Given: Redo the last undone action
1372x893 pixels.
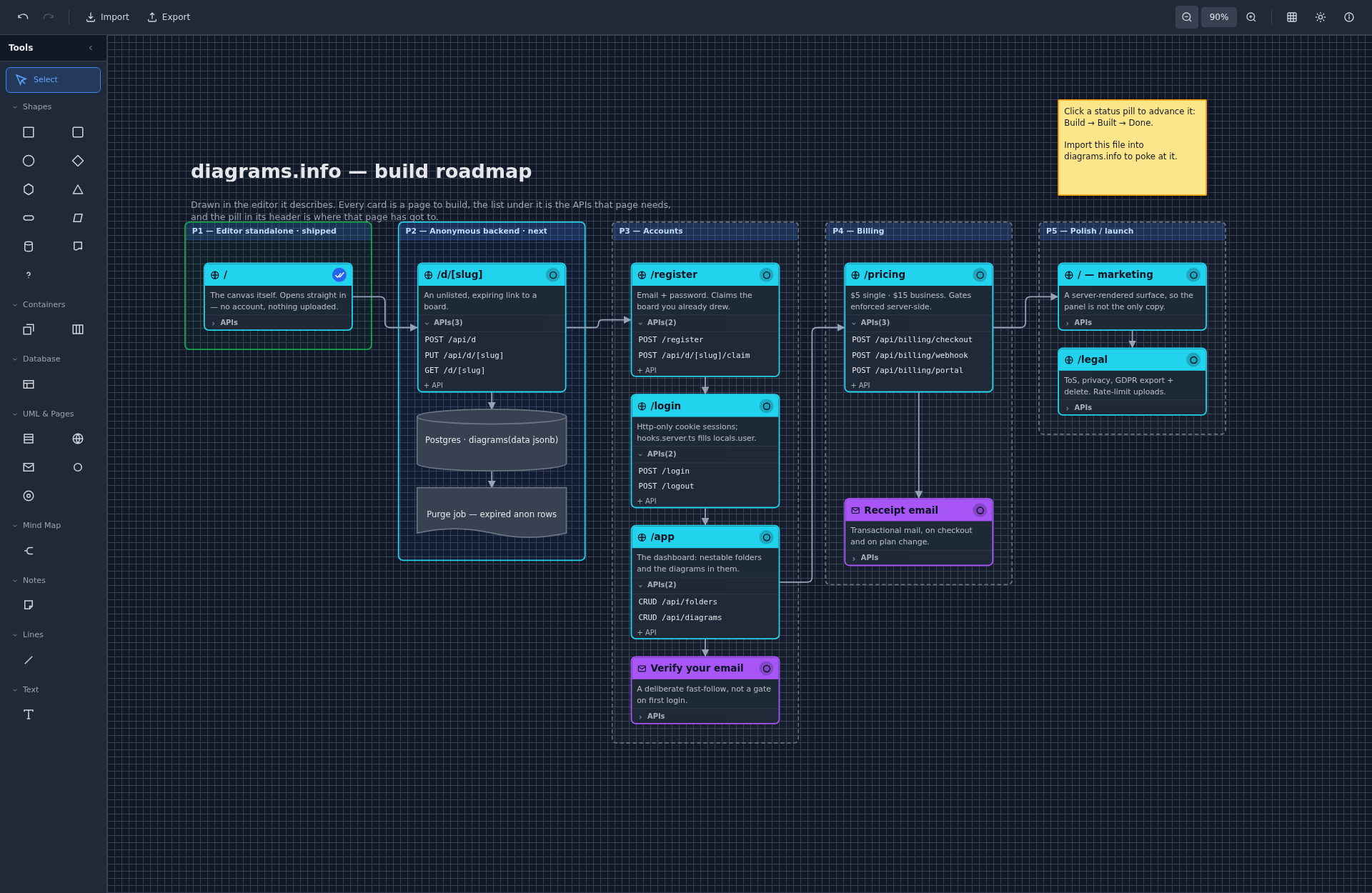Looking at the screenshot, I should (49, 17).
